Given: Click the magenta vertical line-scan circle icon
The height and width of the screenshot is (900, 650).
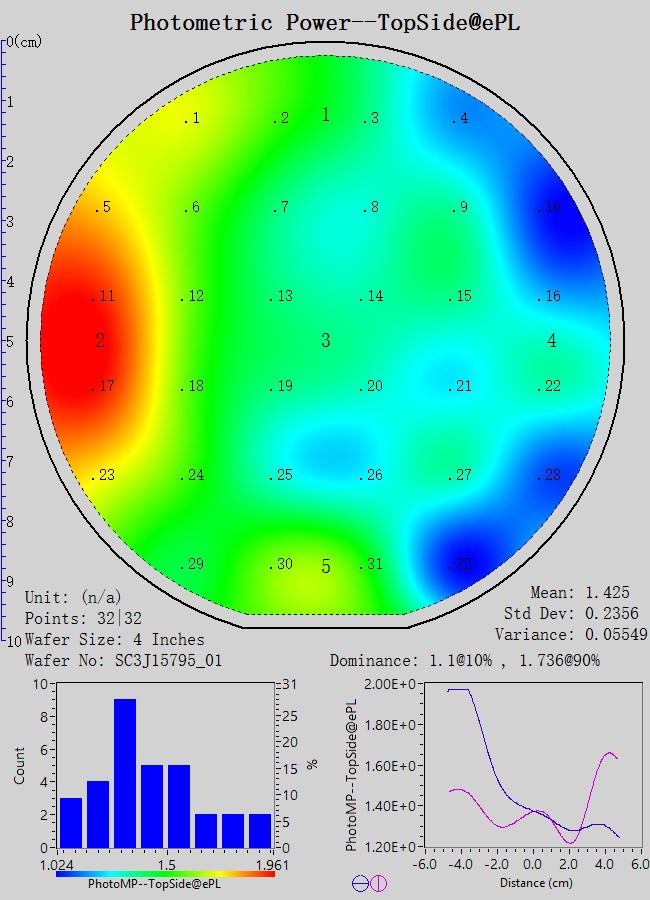Looking at the screenshot, I should (378, 883).
